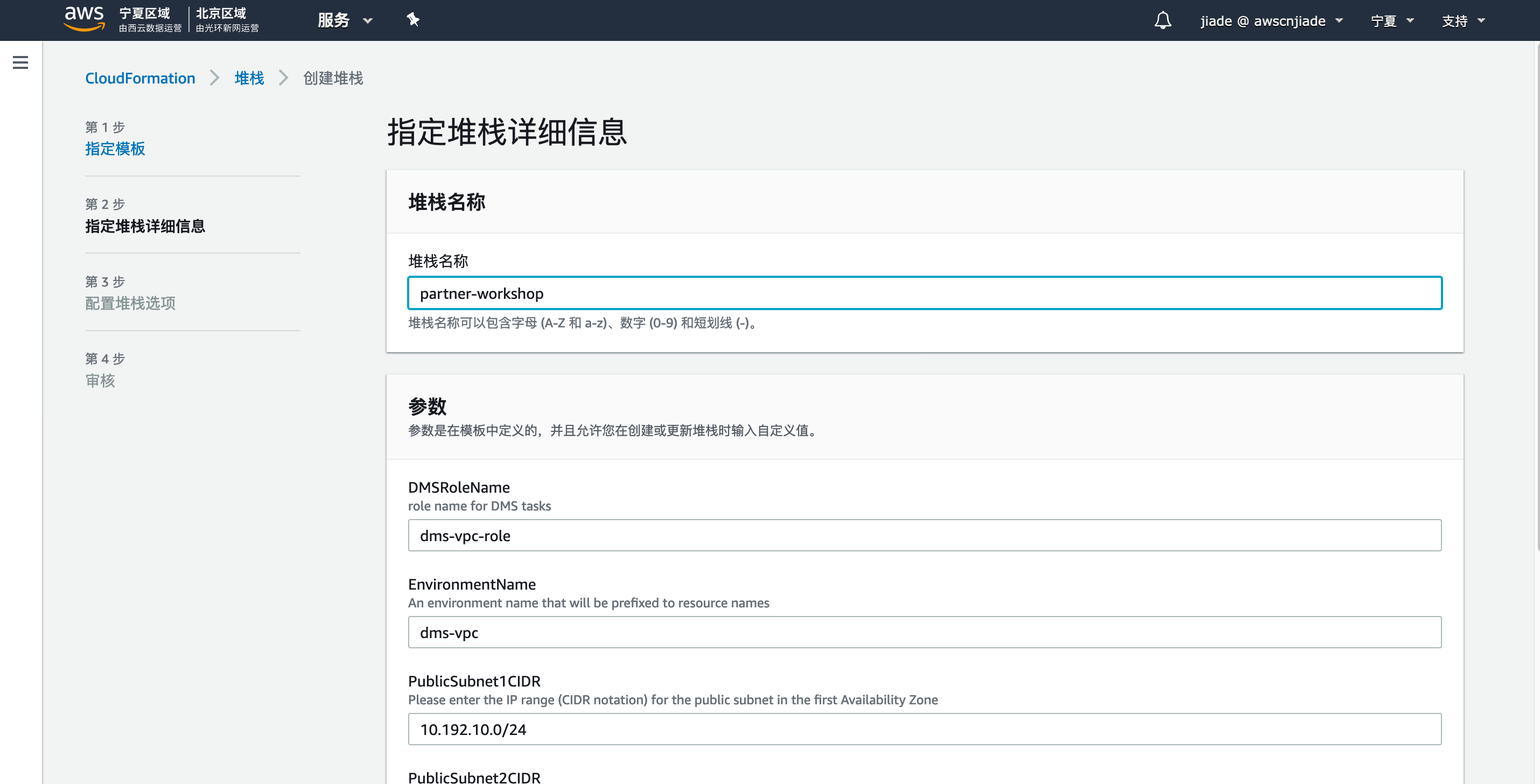Click the pin shortcuts icon
The image size is (1540, 784).
[x=412, y=20]
